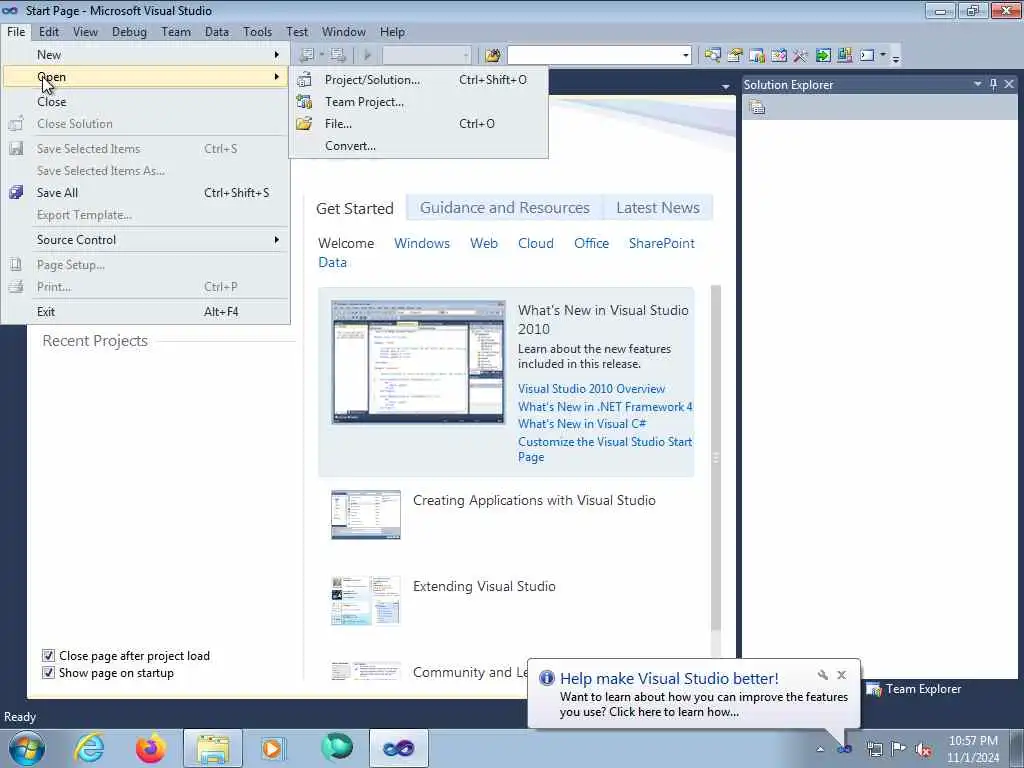This screenshot has width=1024, height=768.
Task: Open the Extension Manager toolbar icon
Action: (844, 56)
